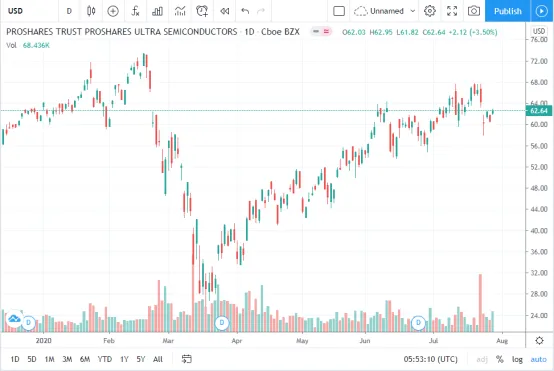Screen dimensions: 554x371
Task: Click the dividend marker near April
Action: click(222, 322)
